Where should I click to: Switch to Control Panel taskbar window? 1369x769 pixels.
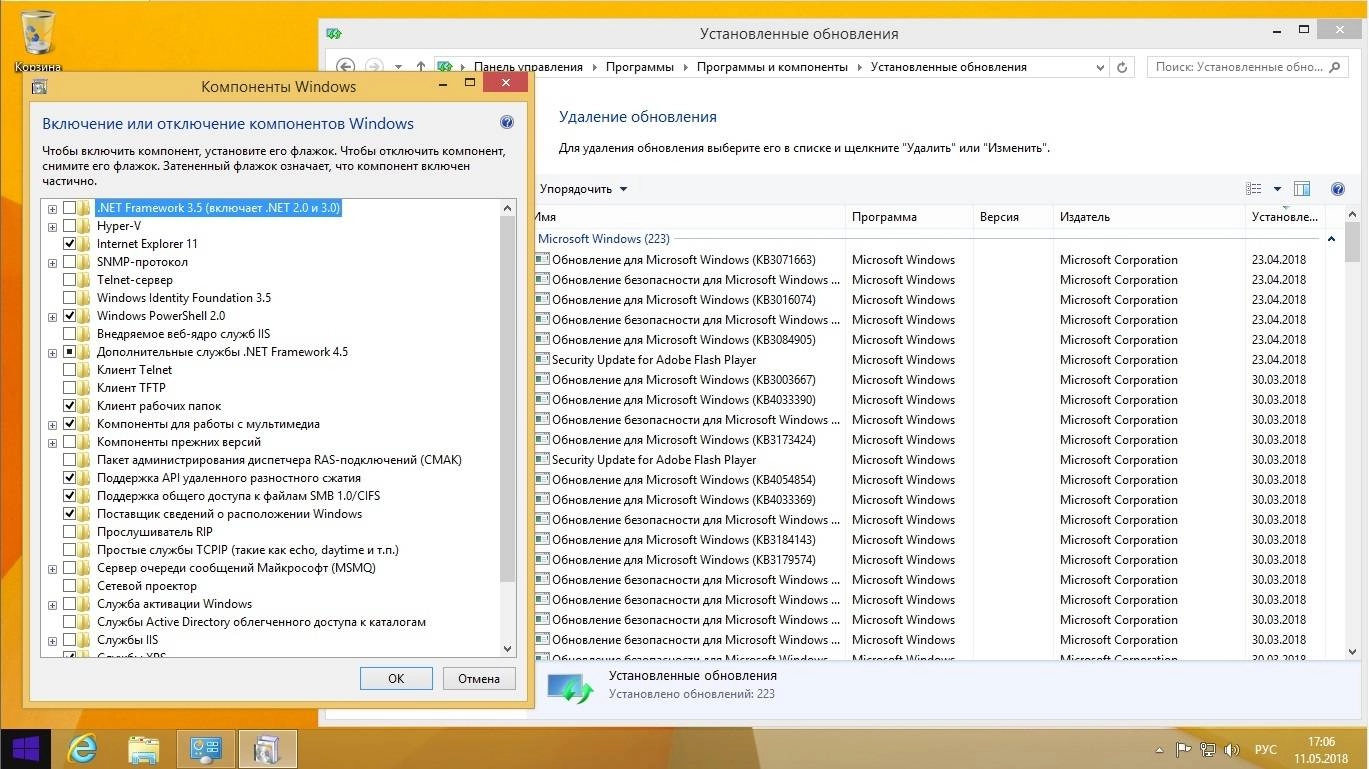tap(206, 748)
